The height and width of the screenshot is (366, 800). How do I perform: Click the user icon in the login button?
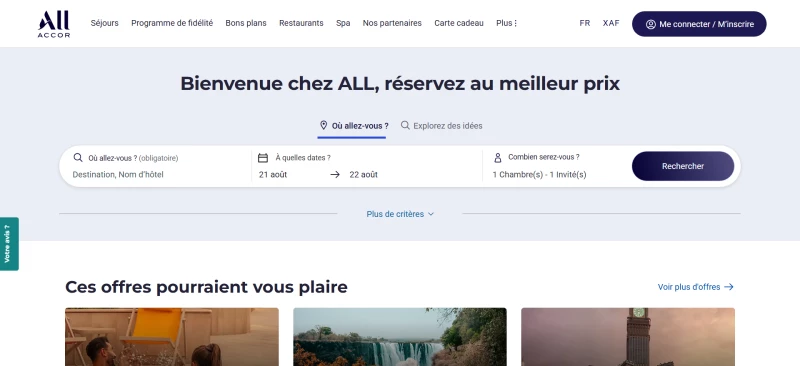[651, 24]
